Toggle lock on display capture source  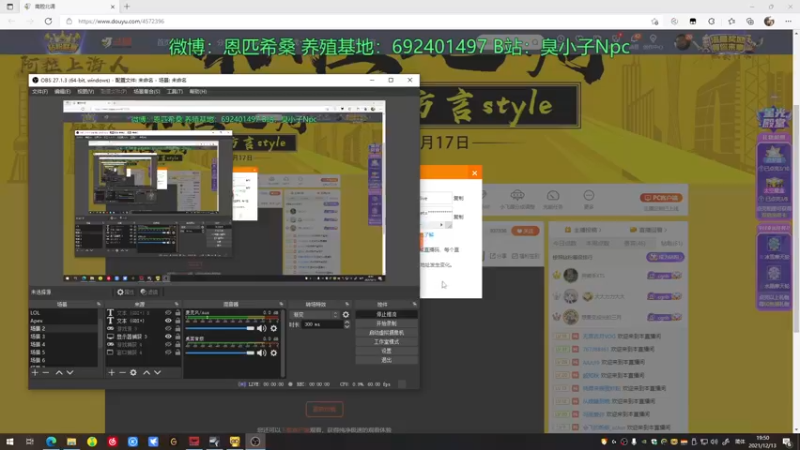(x=178, y=336)
